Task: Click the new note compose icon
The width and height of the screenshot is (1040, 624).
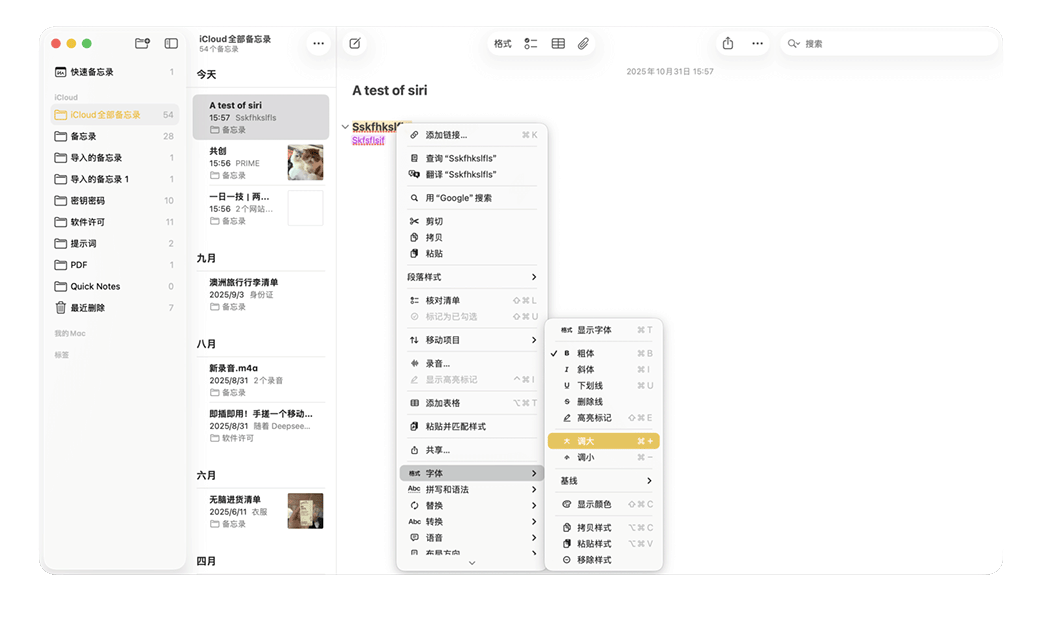Action: point(354,44)
